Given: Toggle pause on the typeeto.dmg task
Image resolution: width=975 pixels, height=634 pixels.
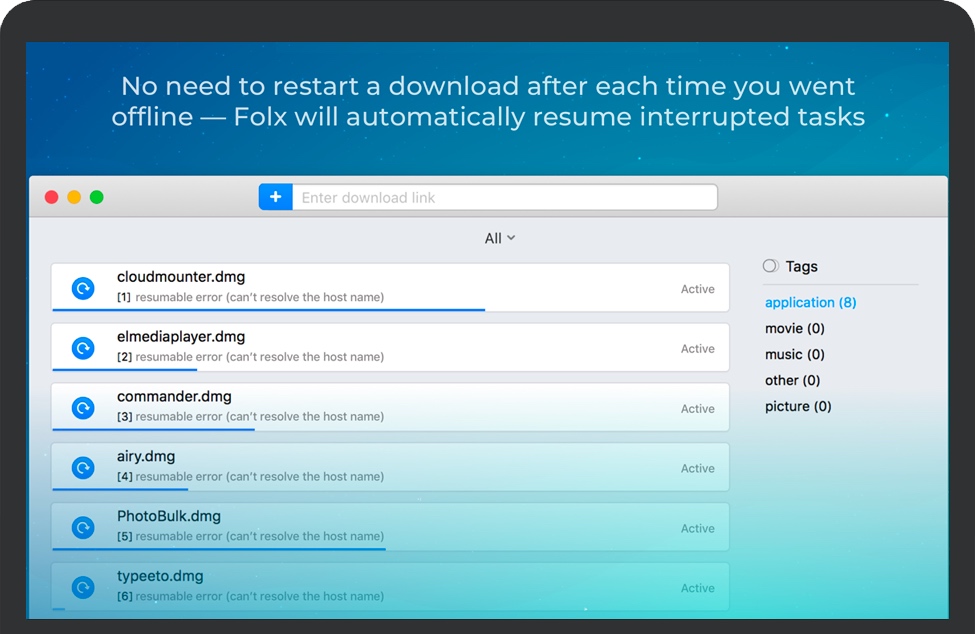Looking at the screenshot, I should [x=81, y=588].
